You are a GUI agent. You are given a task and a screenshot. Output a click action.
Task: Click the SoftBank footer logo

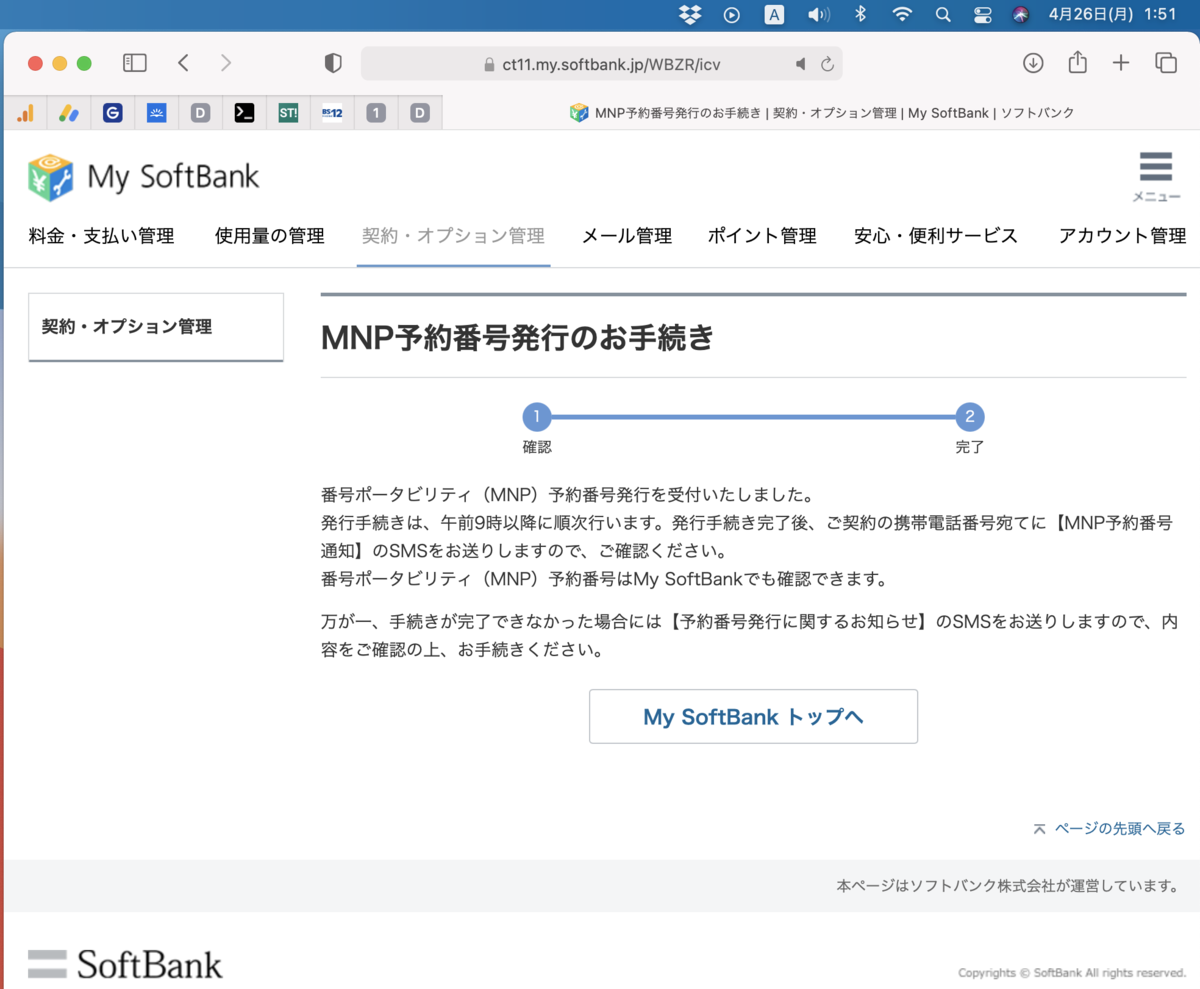coord(125,964)
